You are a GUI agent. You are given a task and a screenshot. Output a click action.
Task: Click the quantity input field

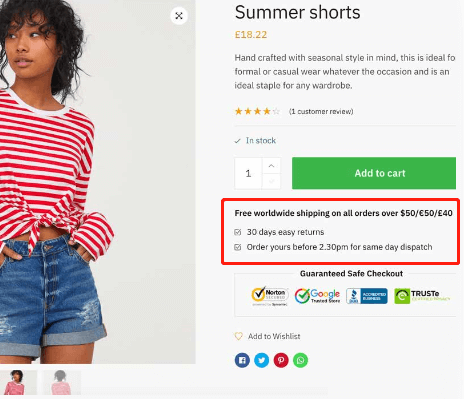[x=248, y=173]
